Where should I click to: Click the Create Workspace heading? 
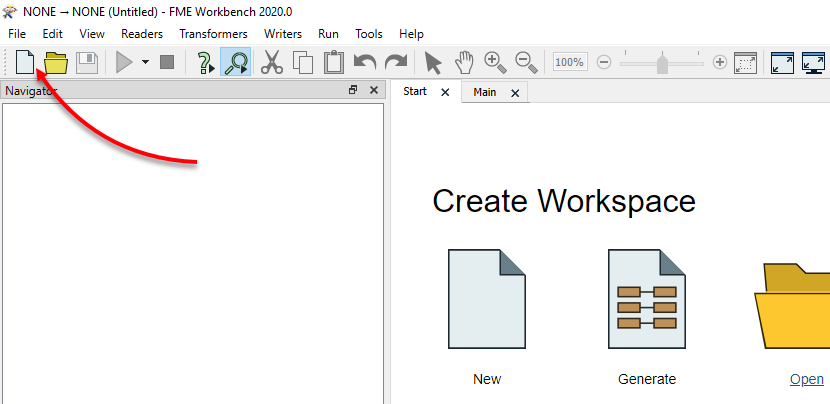(564, 201)
